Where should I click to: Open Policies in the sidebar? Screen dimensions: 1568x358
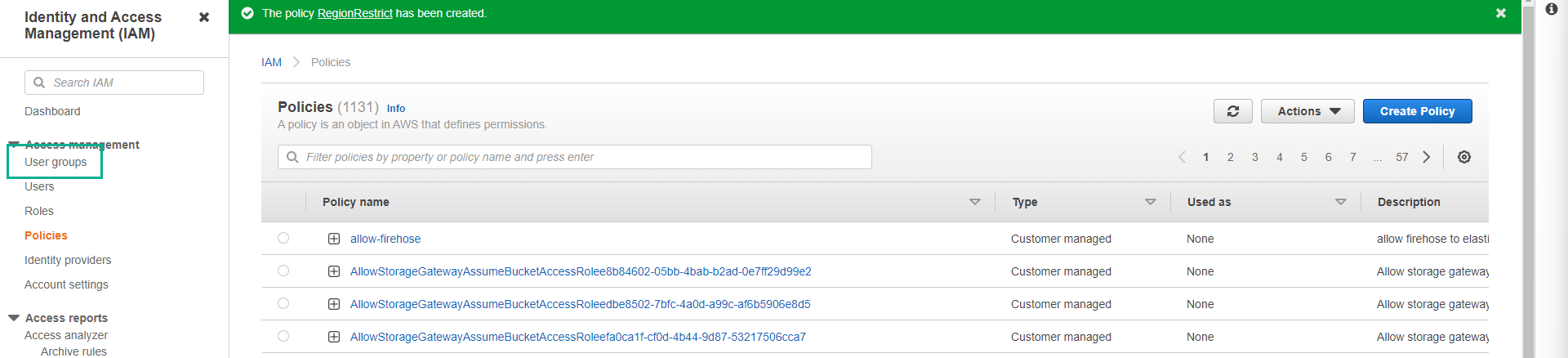coord(46,235)
